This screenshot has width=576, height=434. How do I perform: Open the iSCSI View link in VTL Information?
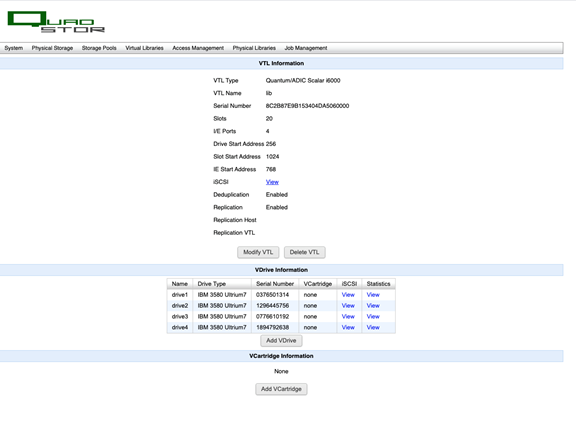point(272,182)
